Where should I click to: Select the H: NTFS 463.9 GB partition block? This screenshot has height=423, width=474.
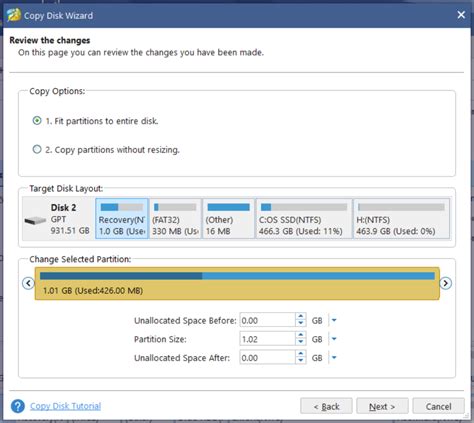click(x=401, y=219)
